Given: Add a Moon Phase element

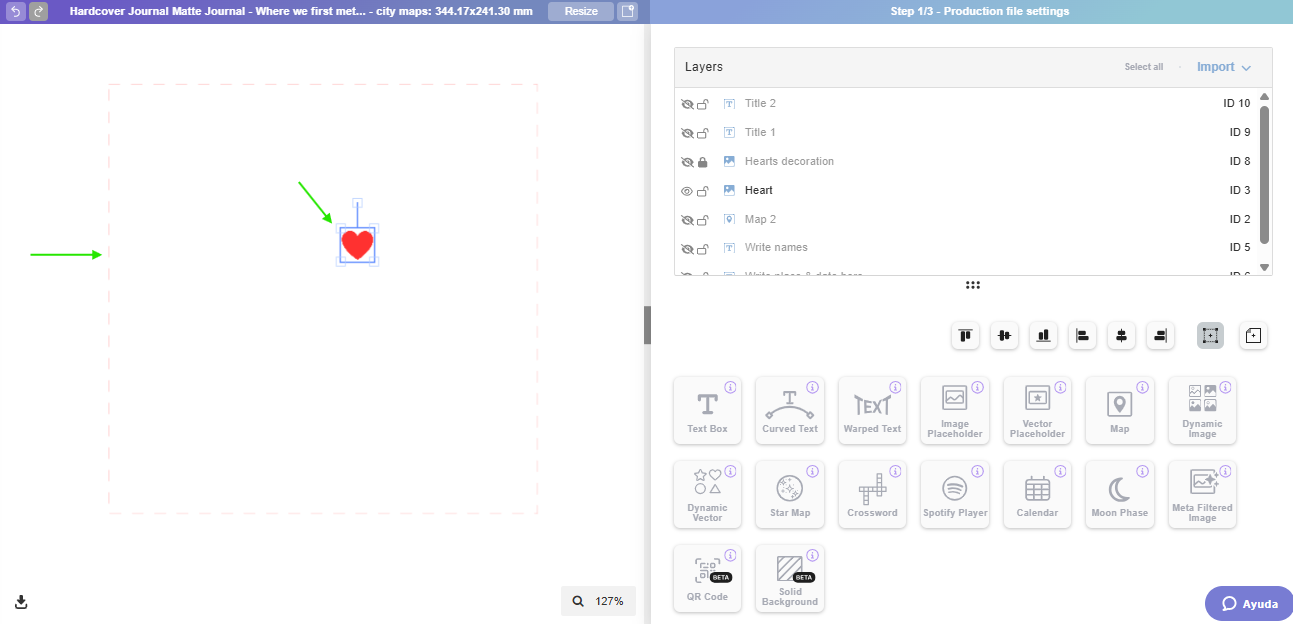Looking at the screenshot, I should [x=1120, y=494].
